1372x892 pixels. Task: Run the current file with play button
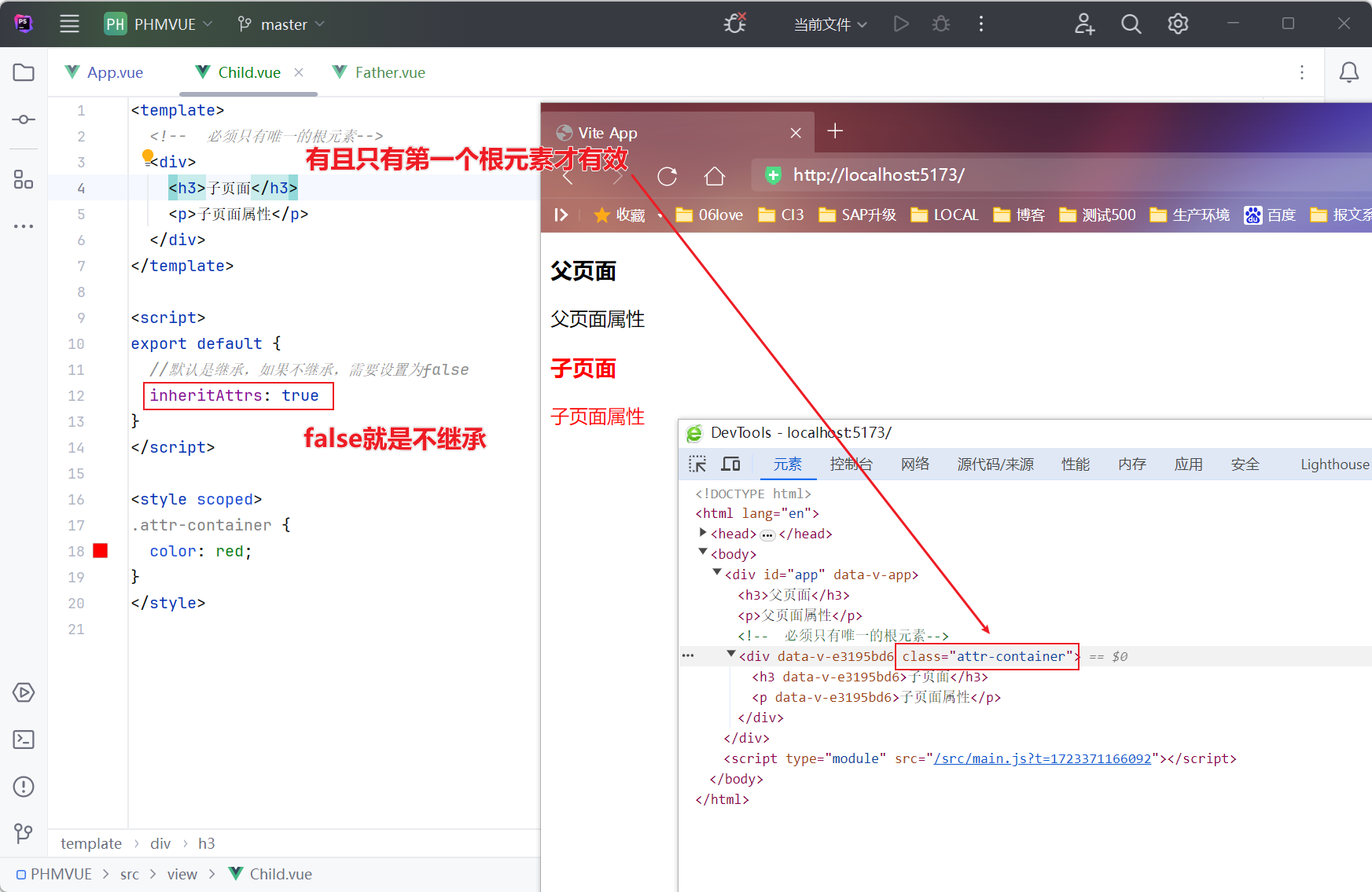[901, 24]
